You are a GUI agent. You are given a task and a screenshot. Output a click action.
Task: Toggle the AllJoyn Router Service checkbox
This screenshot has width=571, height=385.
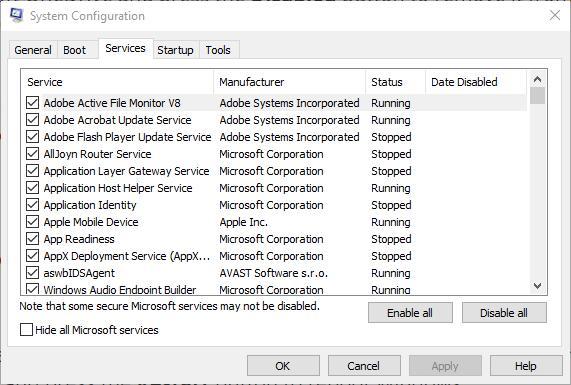pos(32,154)
